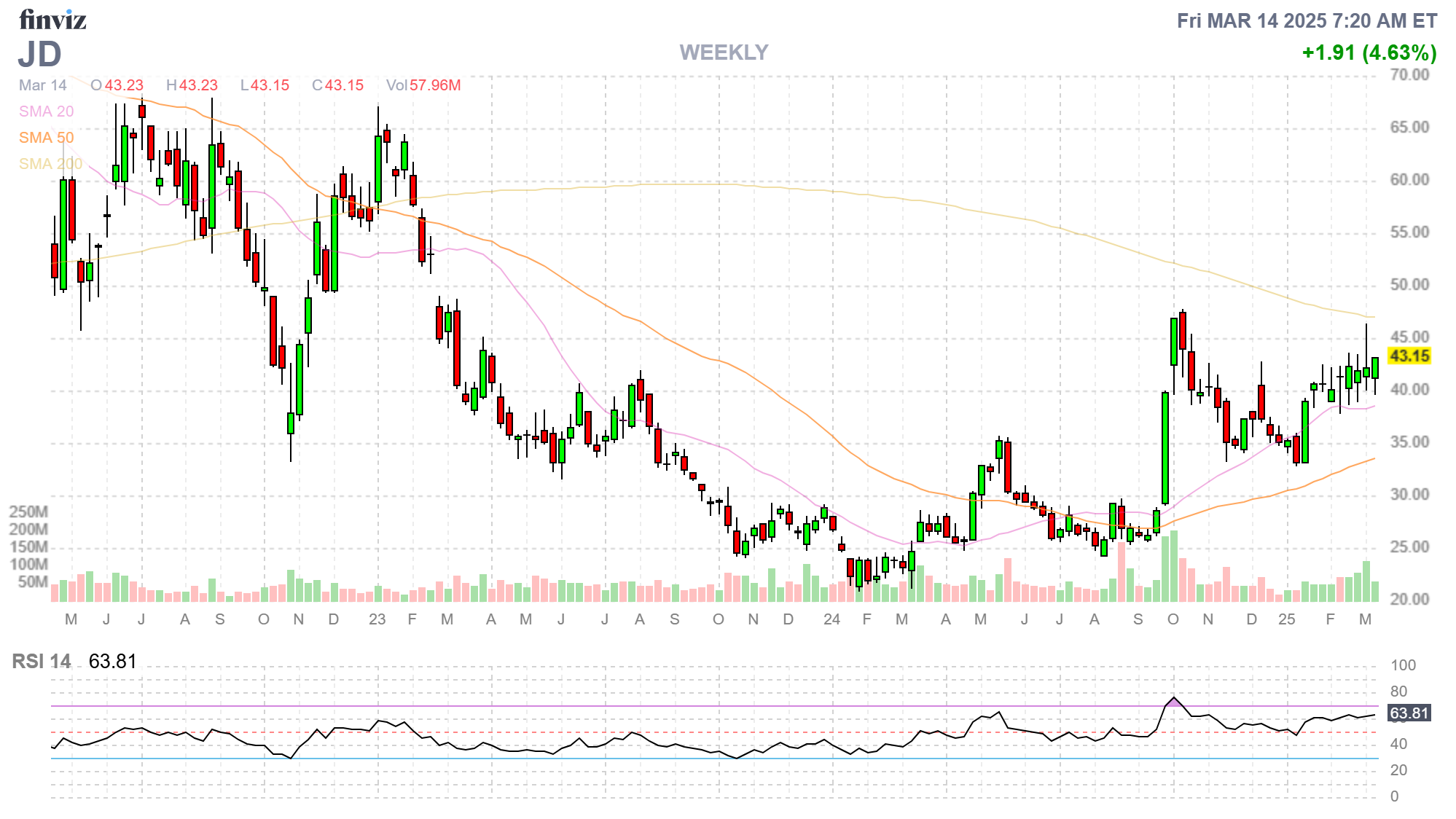Click the SMA 50 legend label
The height and width of the screenshot is (819, 1456).
tap(46, 138)
